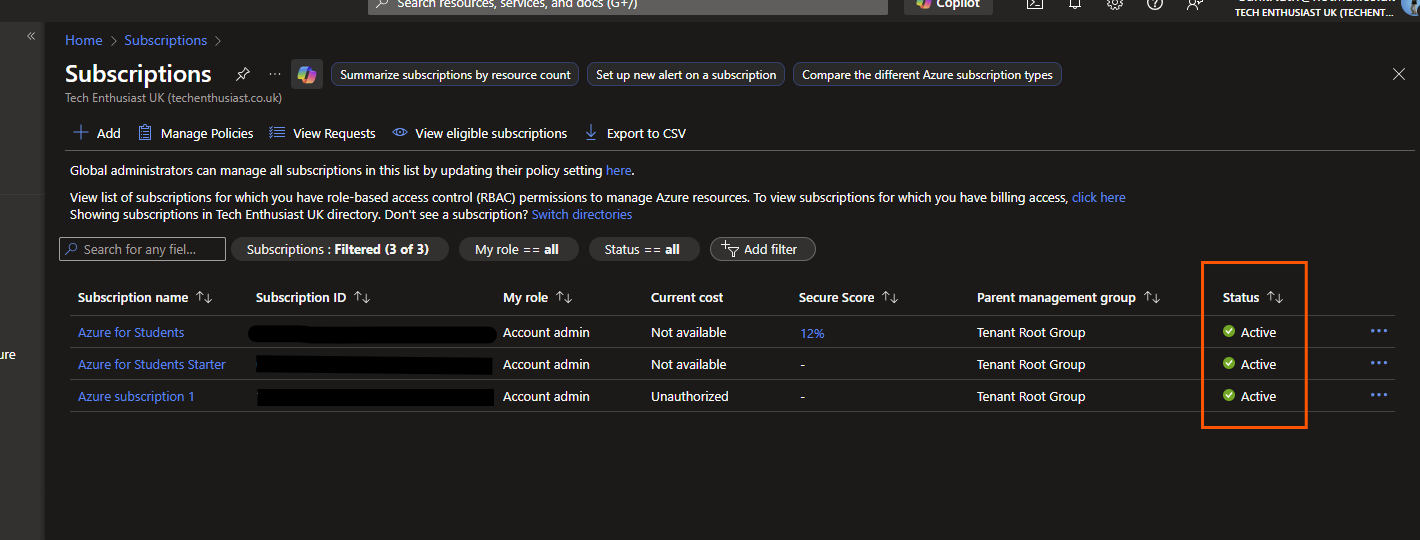Image resolution: width=1420 pixels, height=540 pixels.
Task: View eligible subscriptions
Action: coord(480,133)
